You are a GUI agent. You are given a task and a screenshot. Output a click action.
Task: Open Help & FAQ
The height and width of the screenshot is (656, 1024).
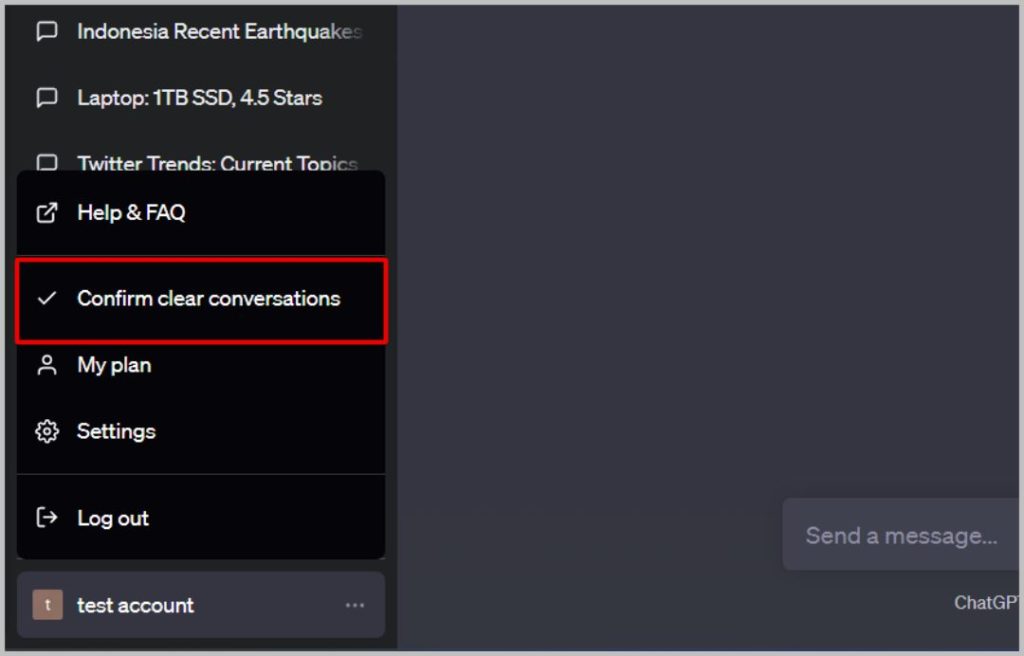(200, 212)
